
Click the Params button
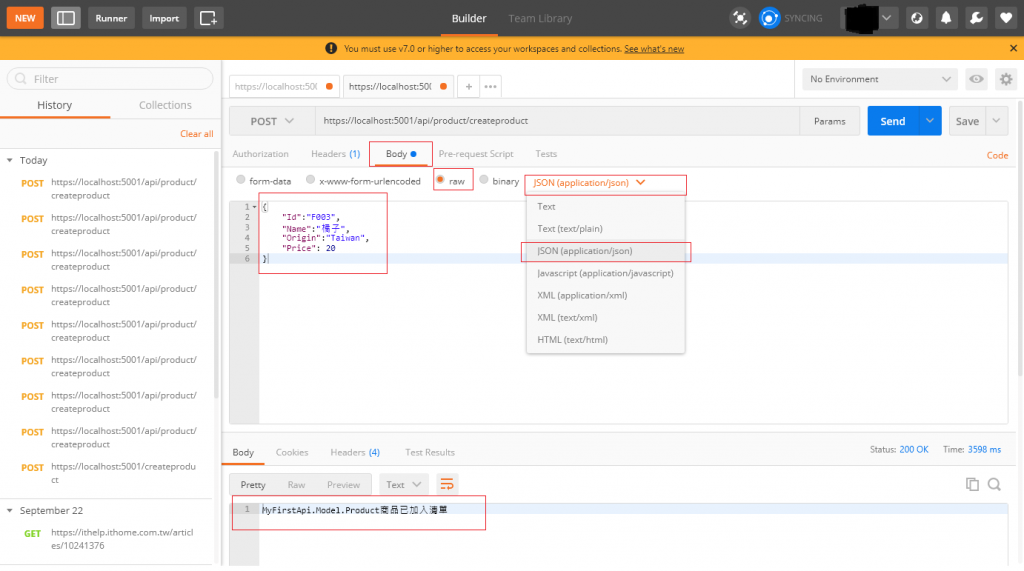click(829, 121)
